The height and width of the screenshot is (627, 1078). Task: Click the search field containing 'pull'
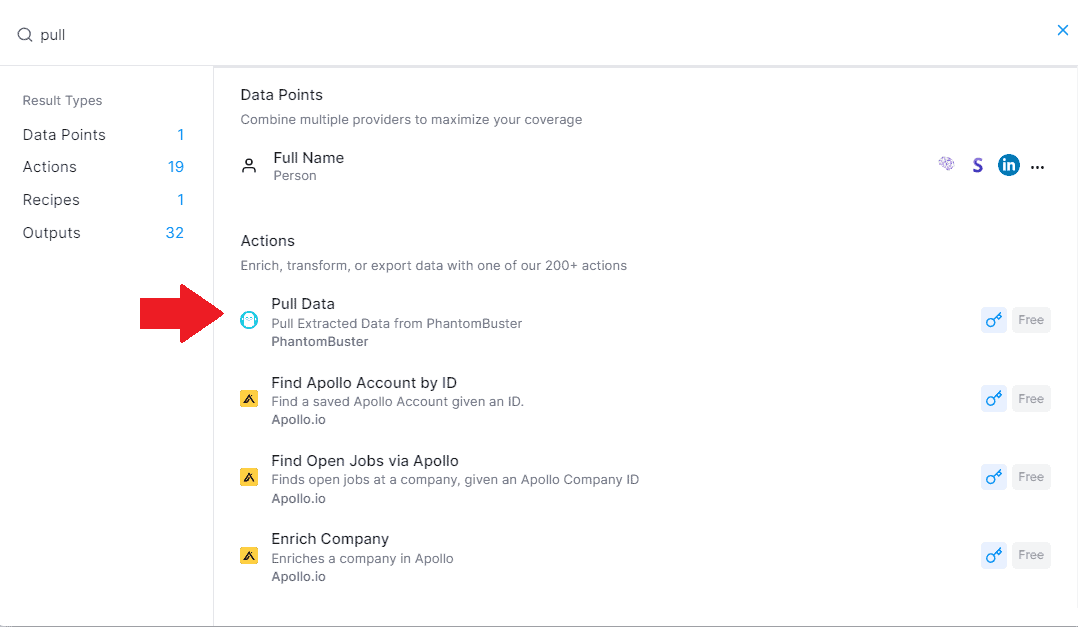[536, 35]
